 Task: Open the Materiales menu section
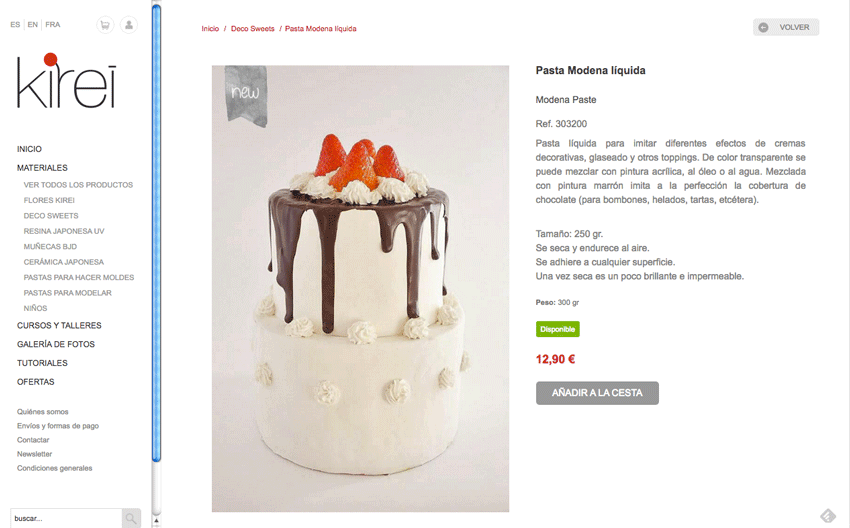click(x=42, y=168)
